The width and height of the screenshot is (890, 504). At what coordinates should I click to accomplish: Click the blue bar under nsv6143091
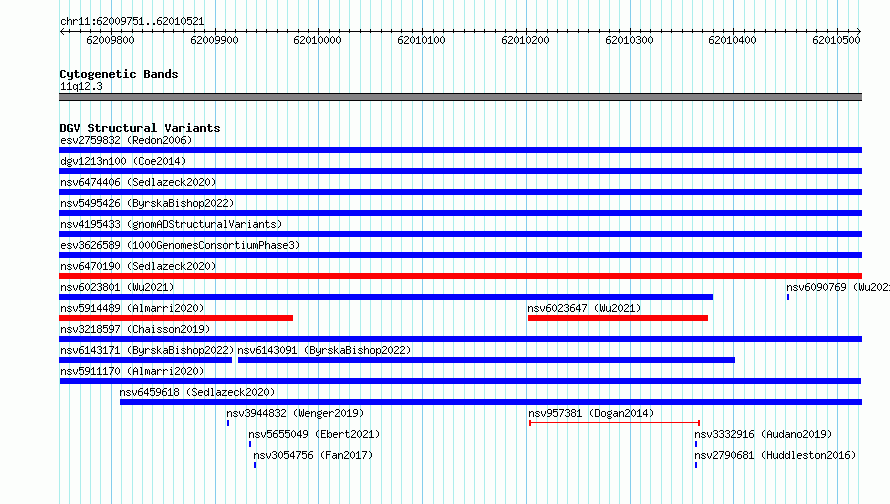pos(486,360)
